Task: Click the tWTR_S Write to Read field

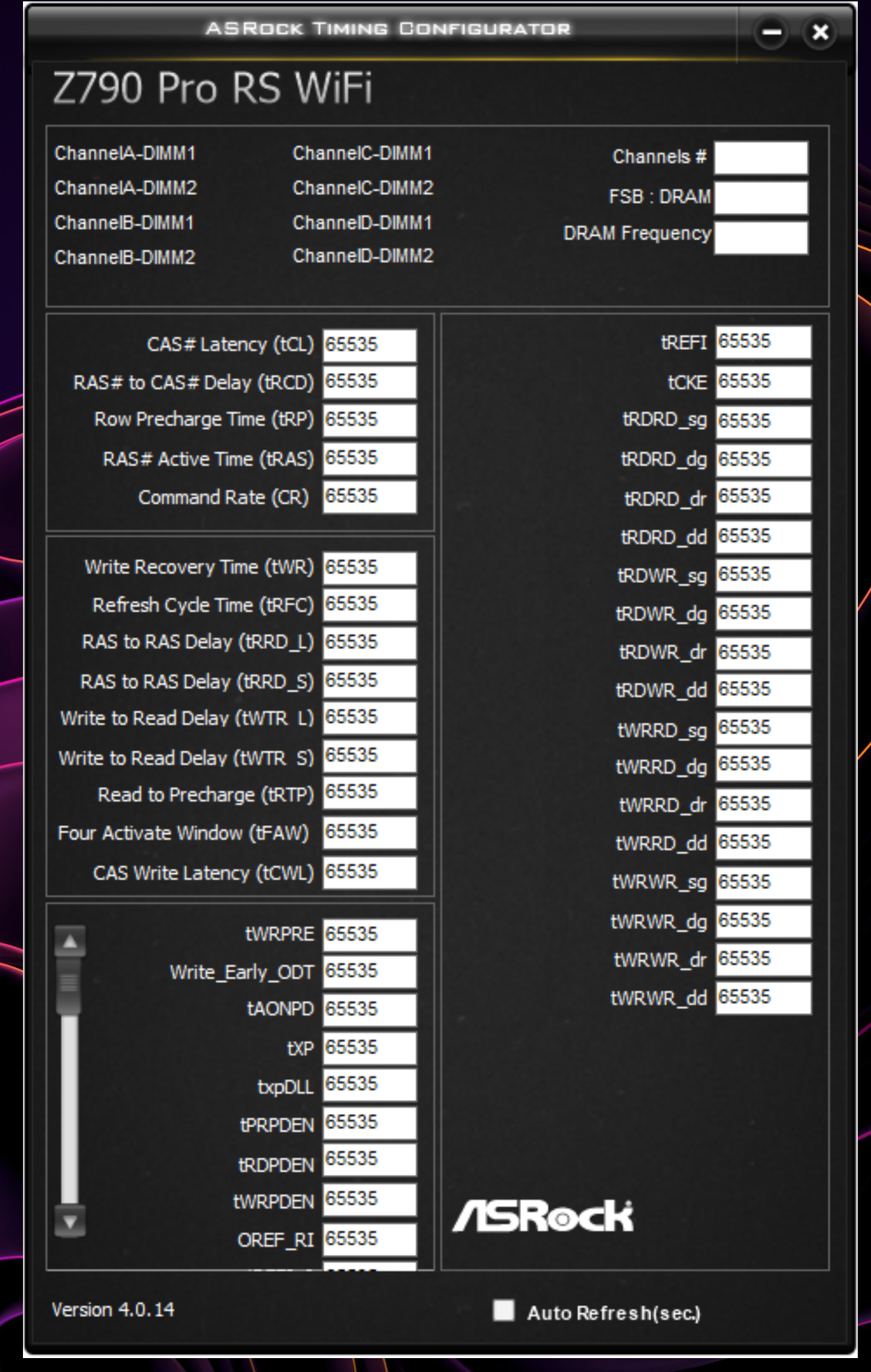Action: [370, 757]
